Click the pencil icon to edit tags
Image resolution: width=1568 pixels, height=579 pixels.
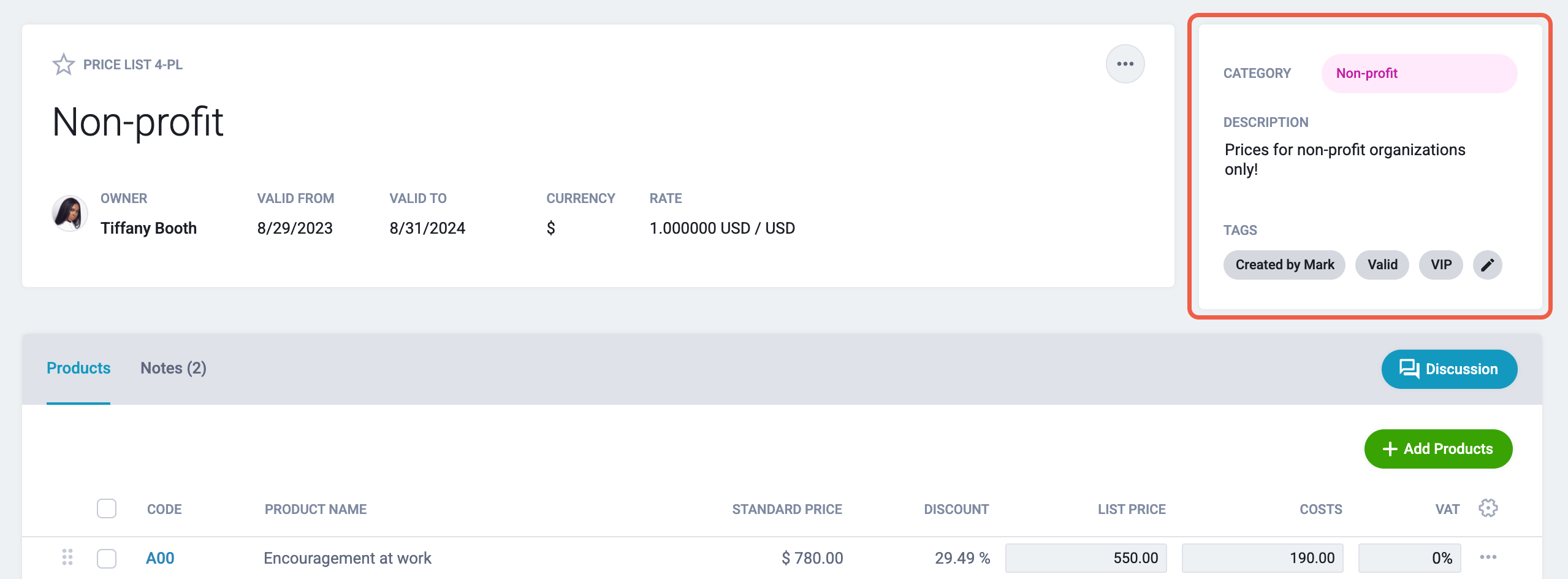(x=1487, y=265)
